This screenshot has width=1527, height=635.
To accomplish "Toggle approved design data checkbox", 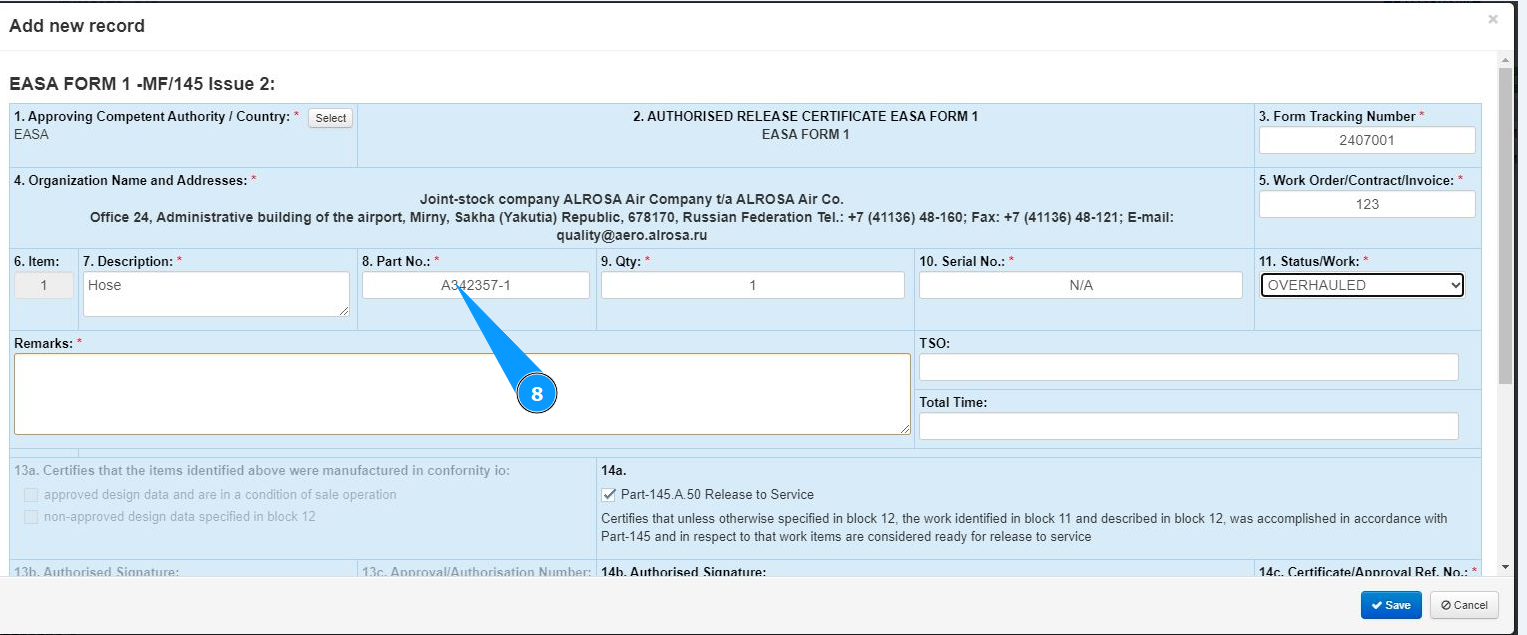I will 31,495.
